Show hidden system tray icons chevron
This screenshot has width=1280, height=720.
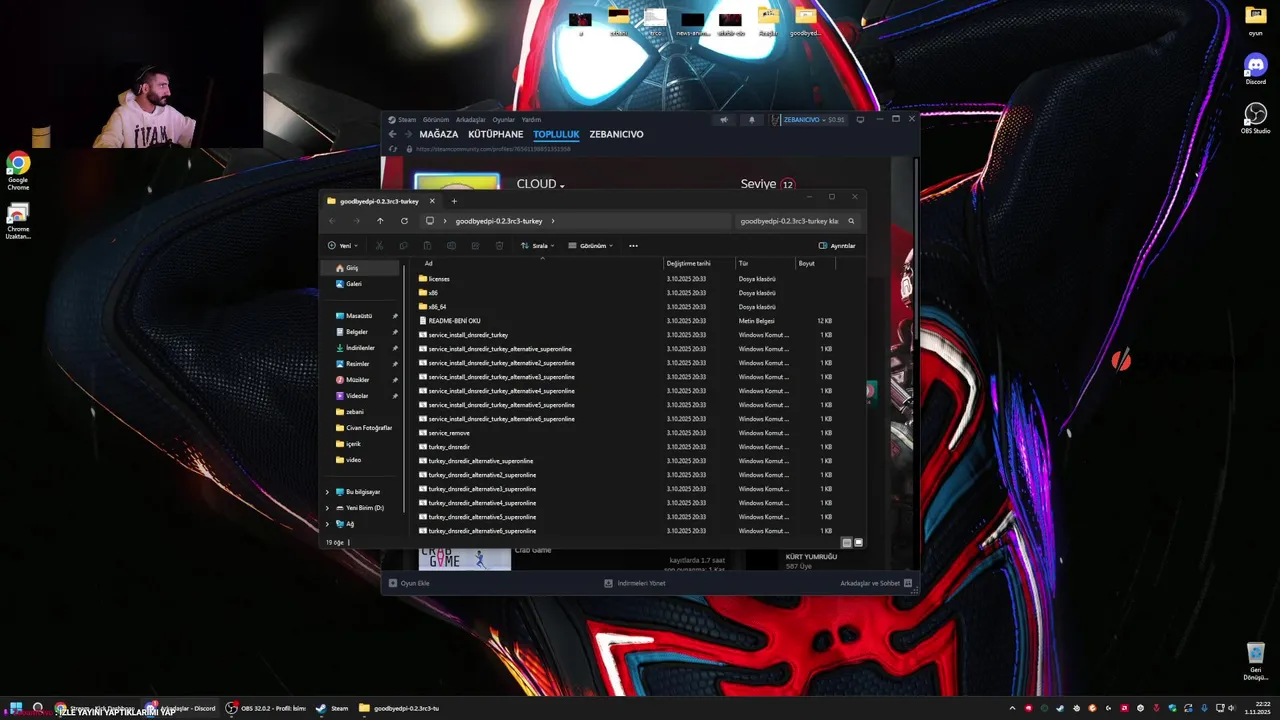point(1012,708)
